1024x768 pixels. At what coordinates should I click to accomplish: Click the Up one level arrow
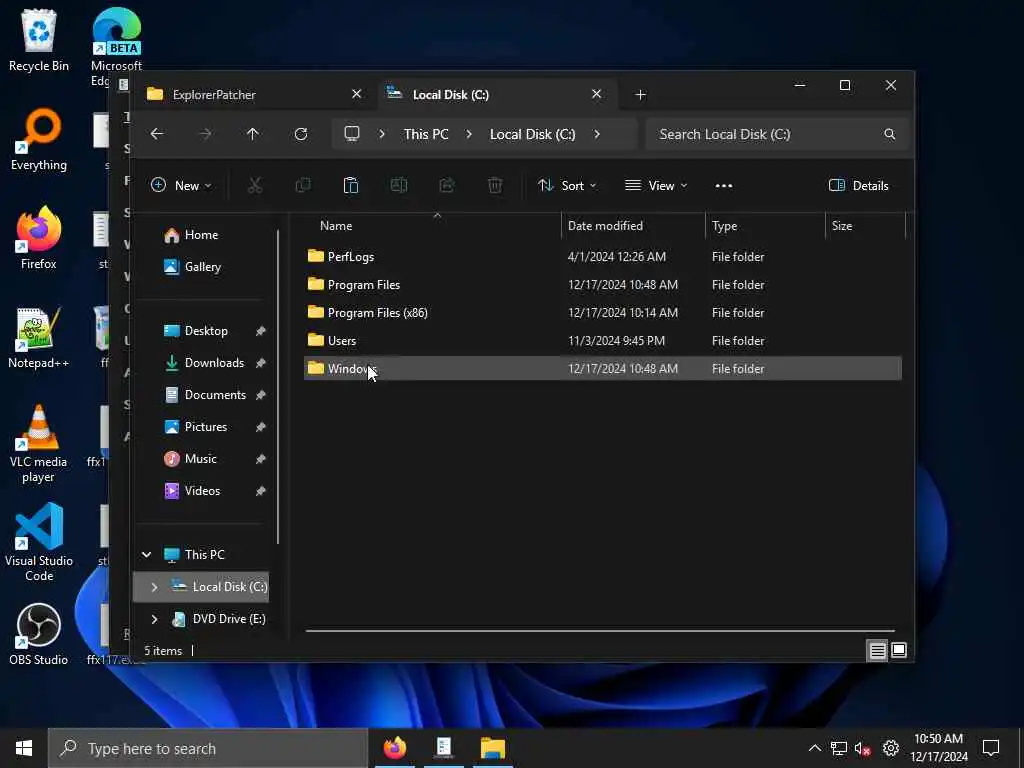[x=253, y=134]
